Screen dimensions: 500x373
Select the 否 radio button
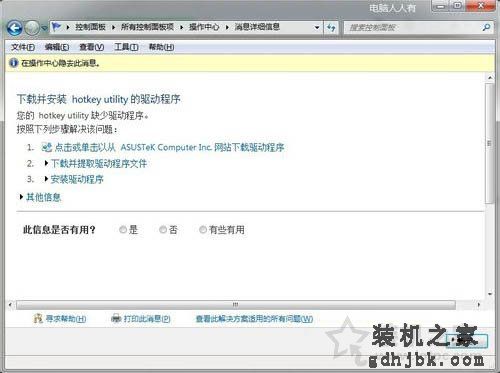[163, 230]
